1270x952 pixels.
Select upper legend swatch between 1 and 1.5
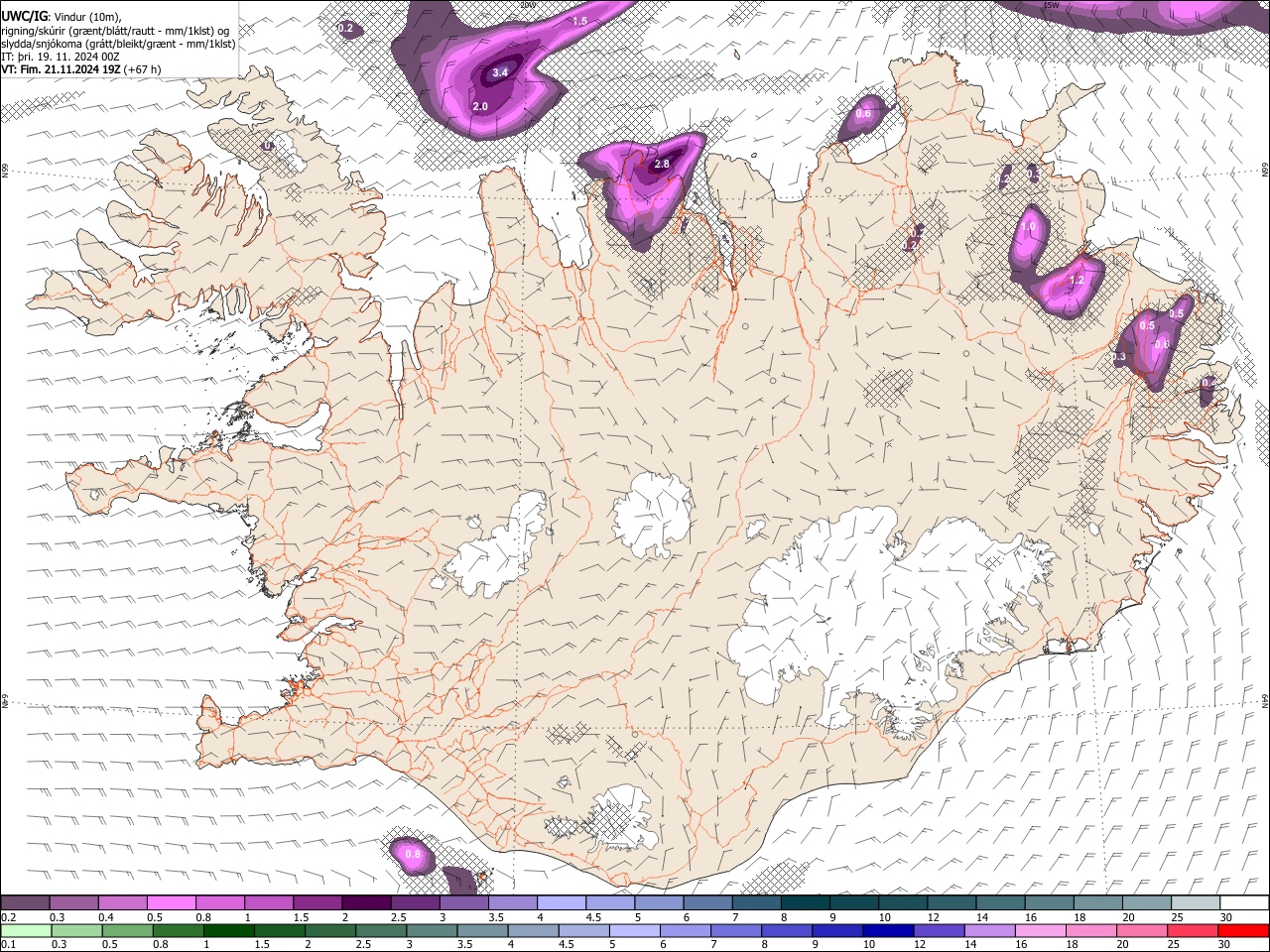(269, 903)
